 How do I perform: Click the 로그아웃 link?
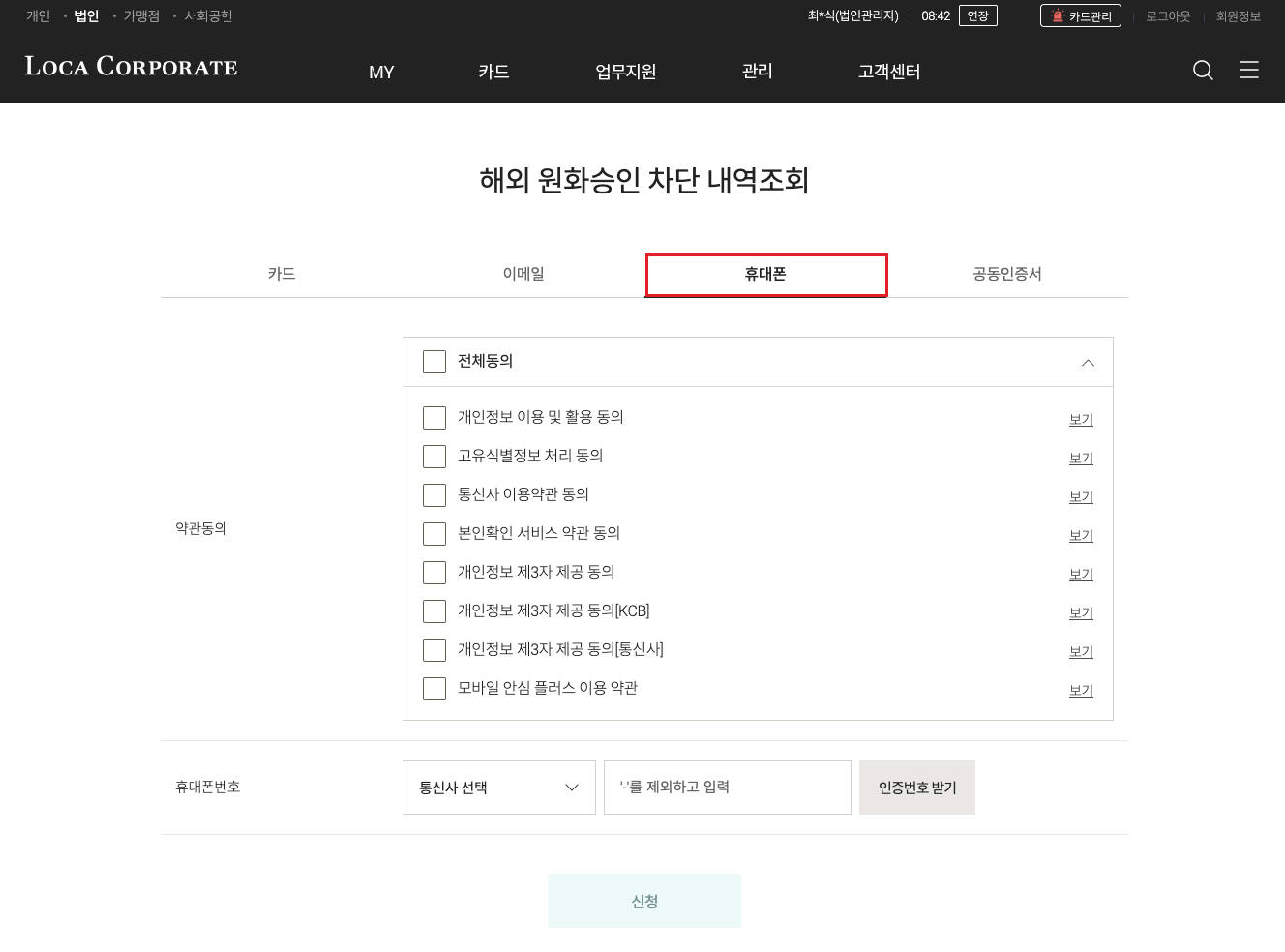1168,16
